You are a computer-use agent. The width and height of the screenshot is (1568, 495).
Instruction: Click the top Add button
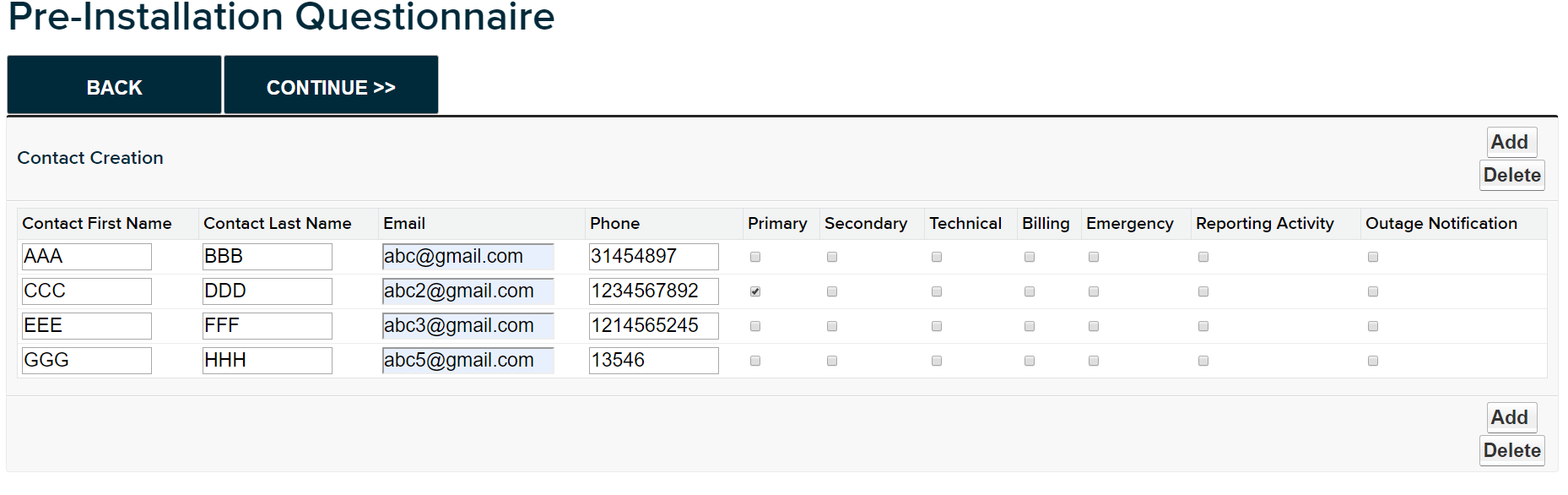click(x=1509, y=142)
